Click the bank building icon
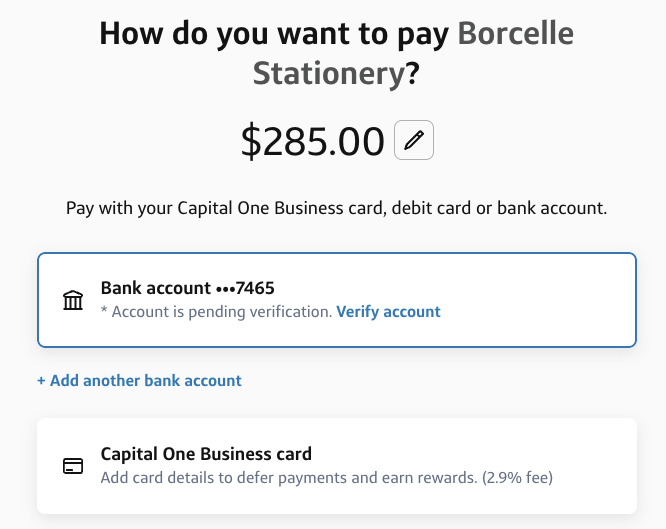This screenshot has width=666, height=529. coord(73,300)
